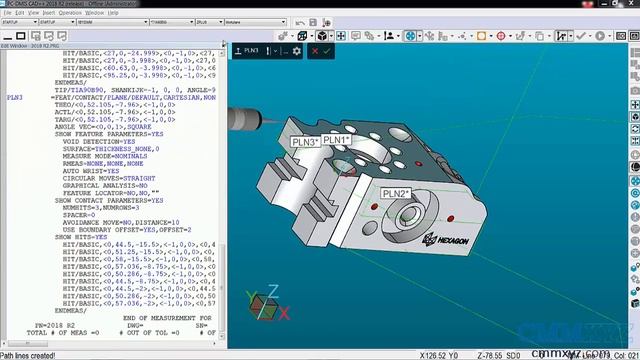Click the VOID DETECTION=YES line
Screen dimensions: 640x360
pos(99,142)
